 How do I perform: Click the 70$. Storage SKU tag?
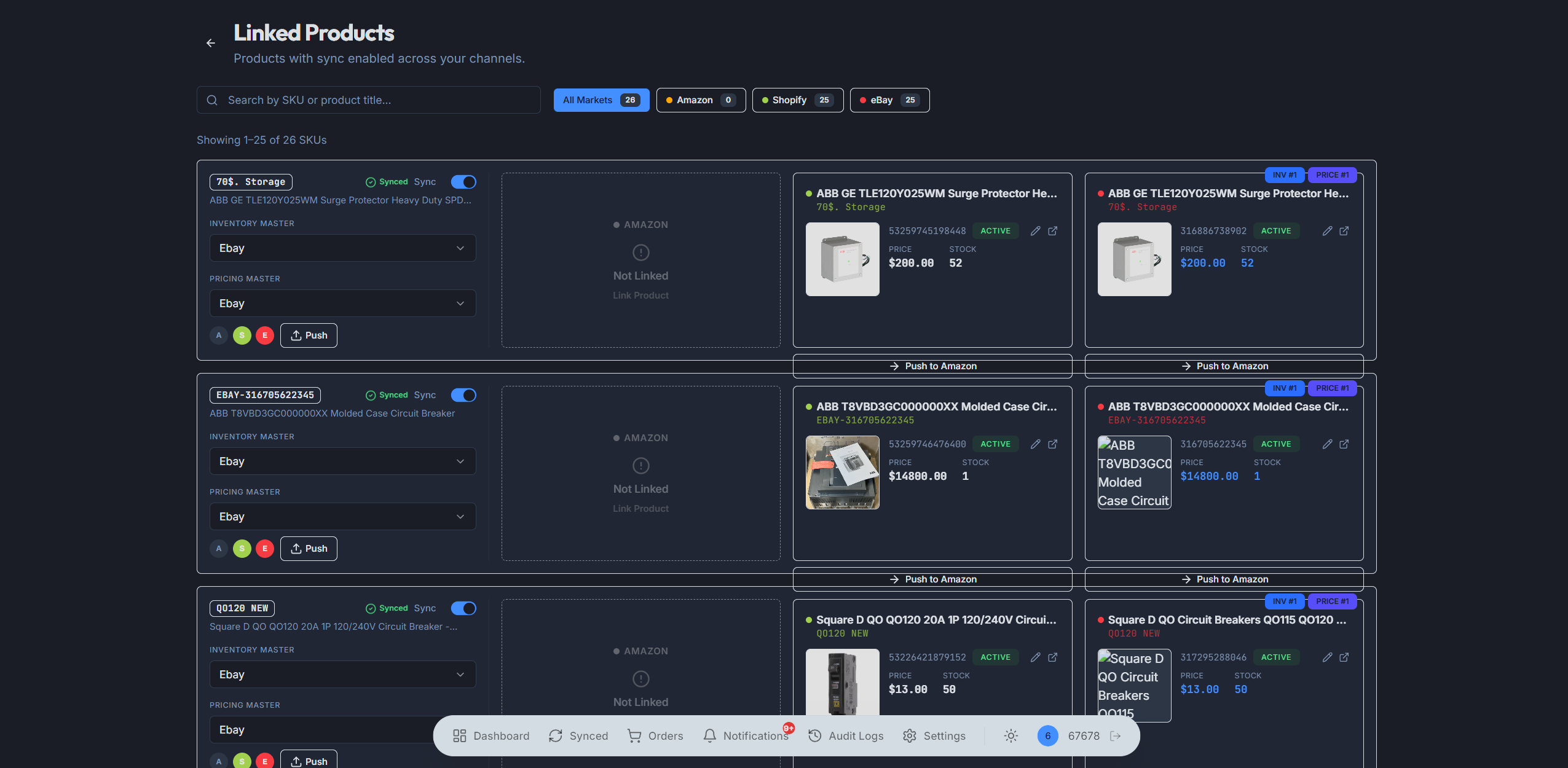(x=251, y=182)
